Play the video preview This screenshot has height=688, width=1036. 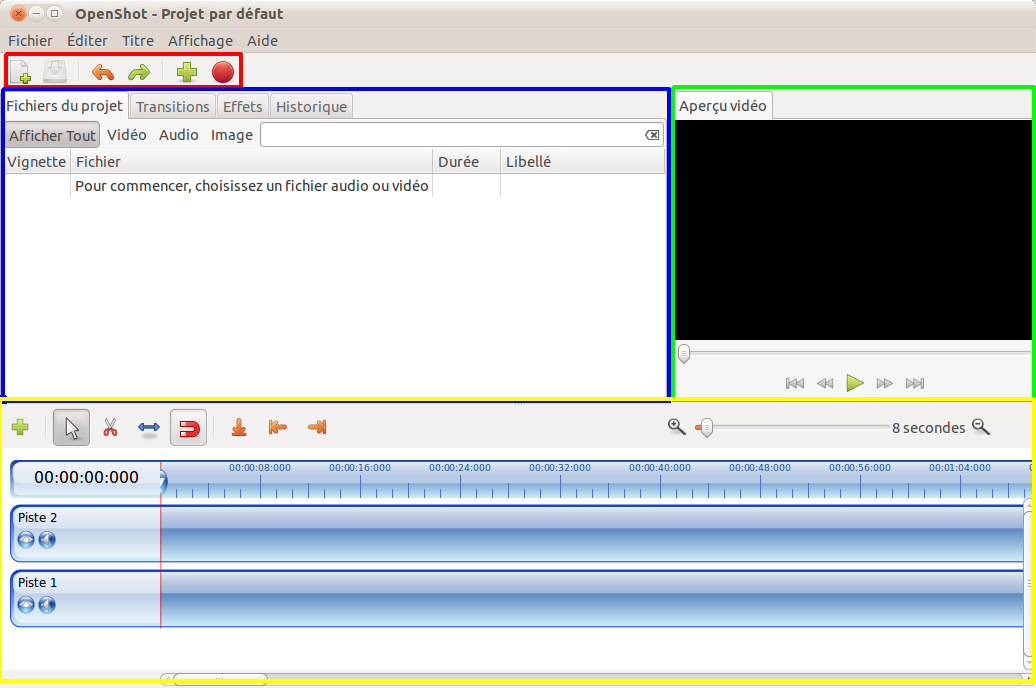(855, 383)
